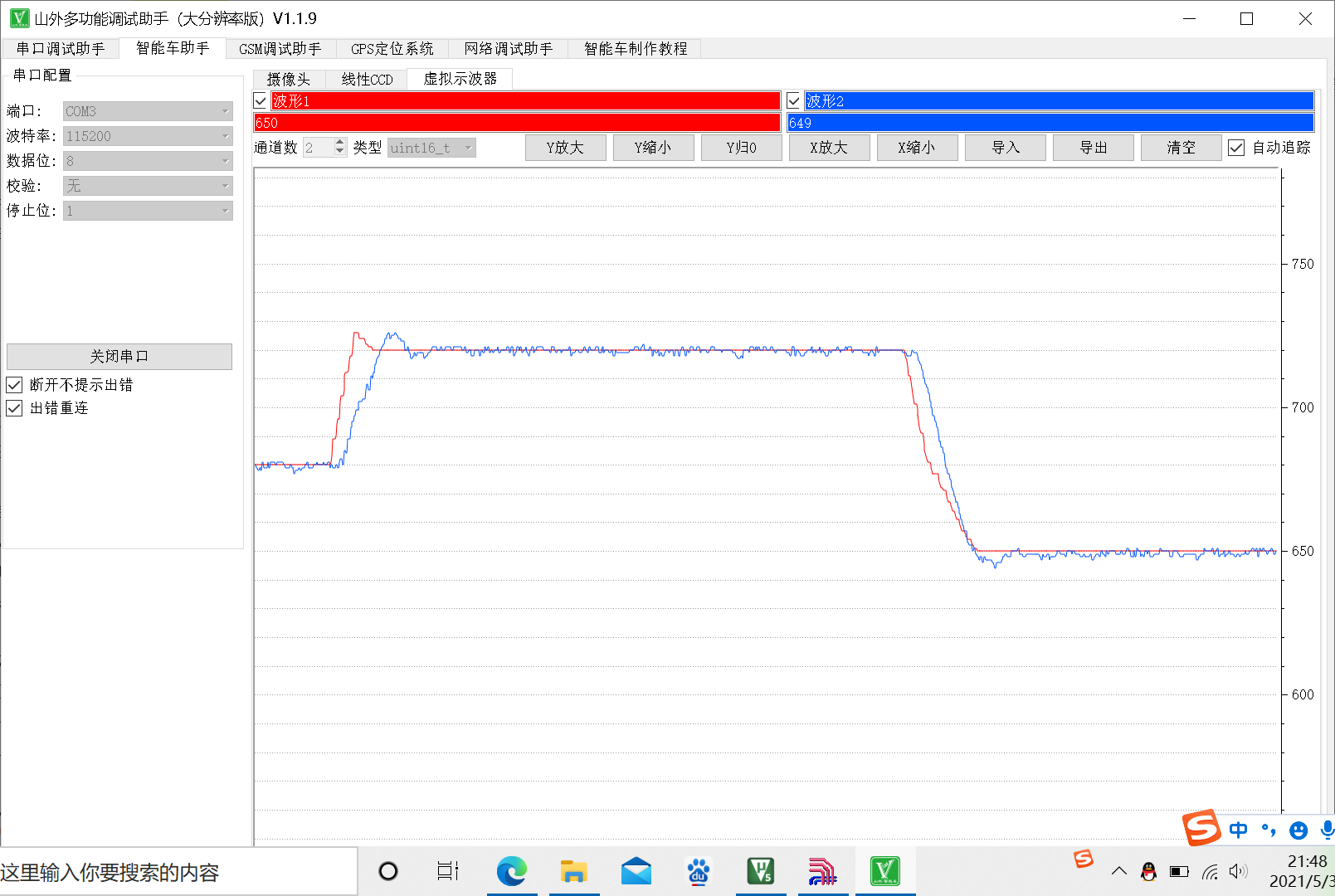1335x896 pixels.
Task: Switch to 串口调试助手 tab
Action: tap(61, 49)
